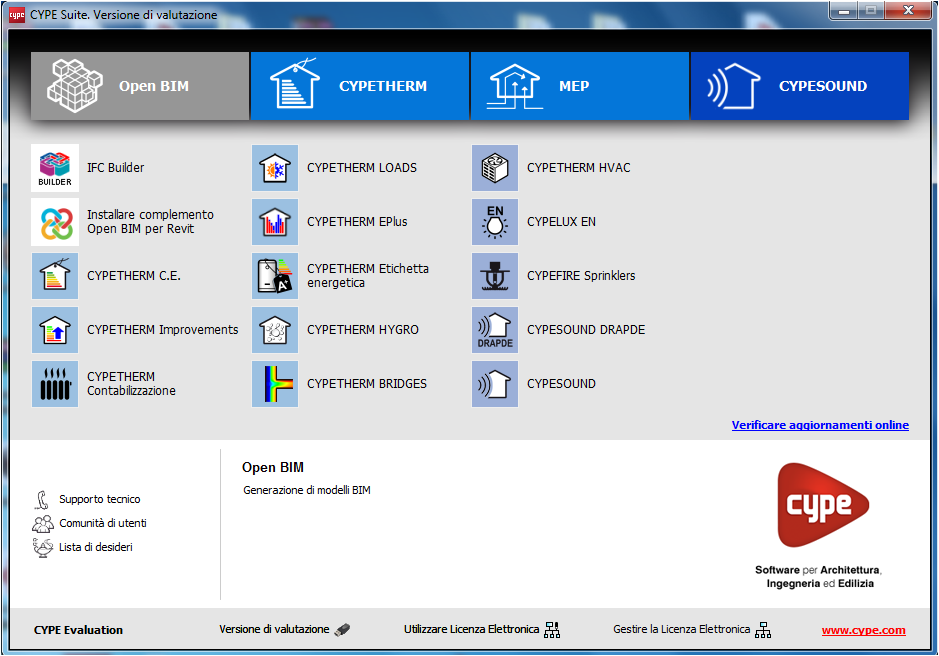Click the CYPE logo image
The height and width of the screenshot is (656, 939).
(x=823, y=506)
